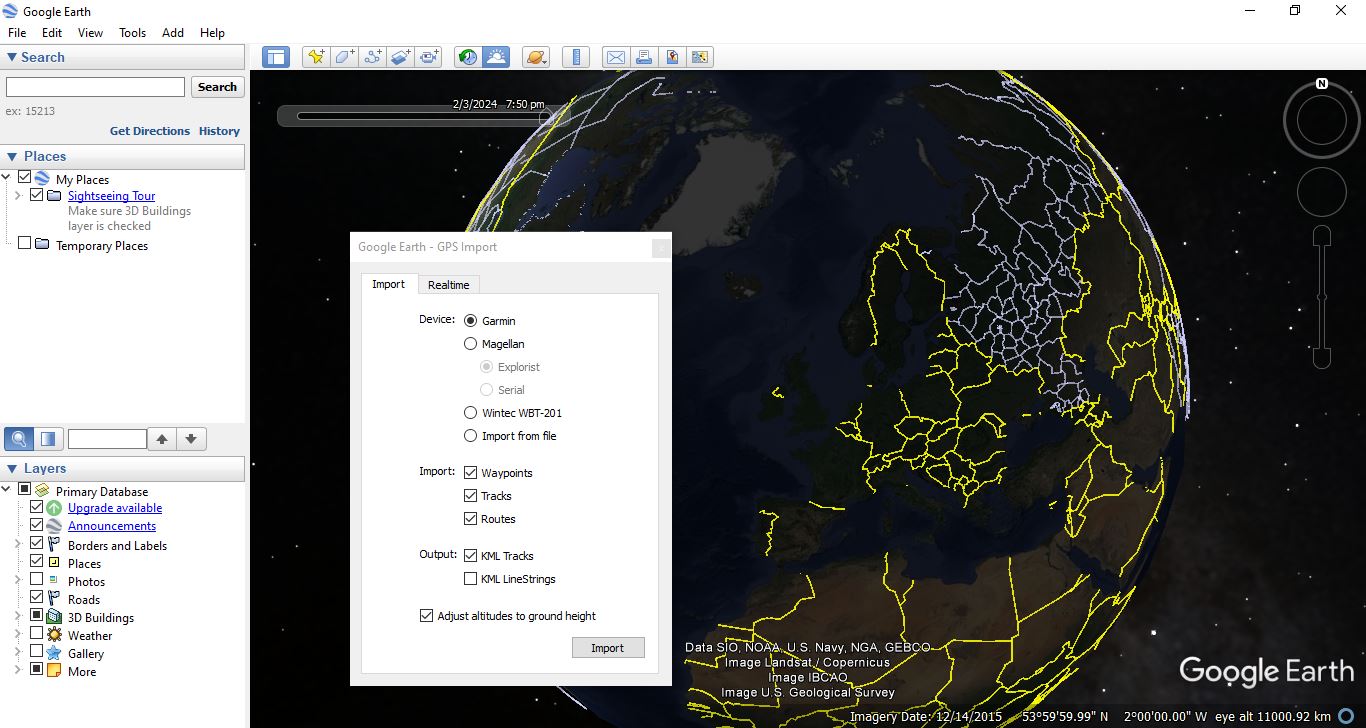
Task: Uncheck the Routes import checkbox
Action: coord(470,518)
